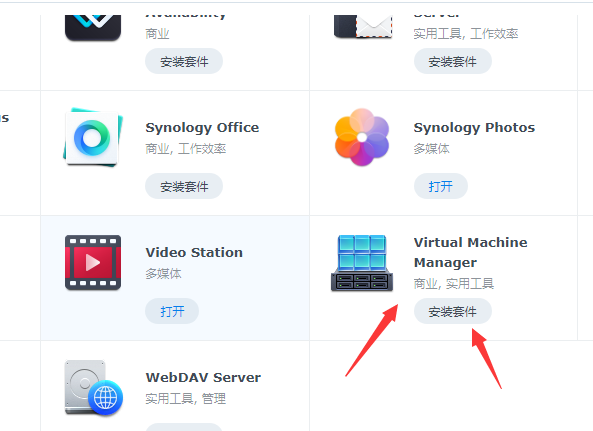Click the WebDAV Server title
Screen dimensions: 593x431
click(203, 377)
